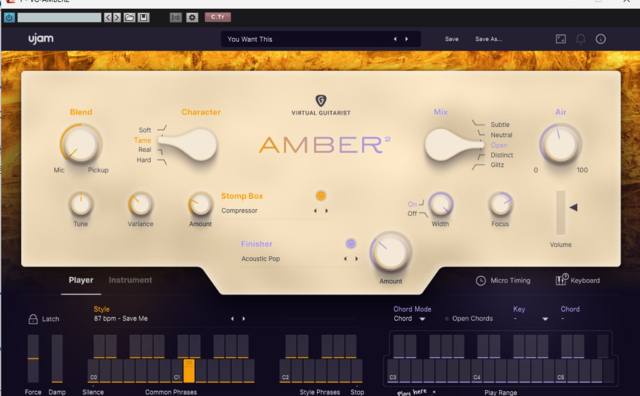The width and height of the screenshot is (640, 396).
Task: Click the Save button
Action: [x=451, y=39]
